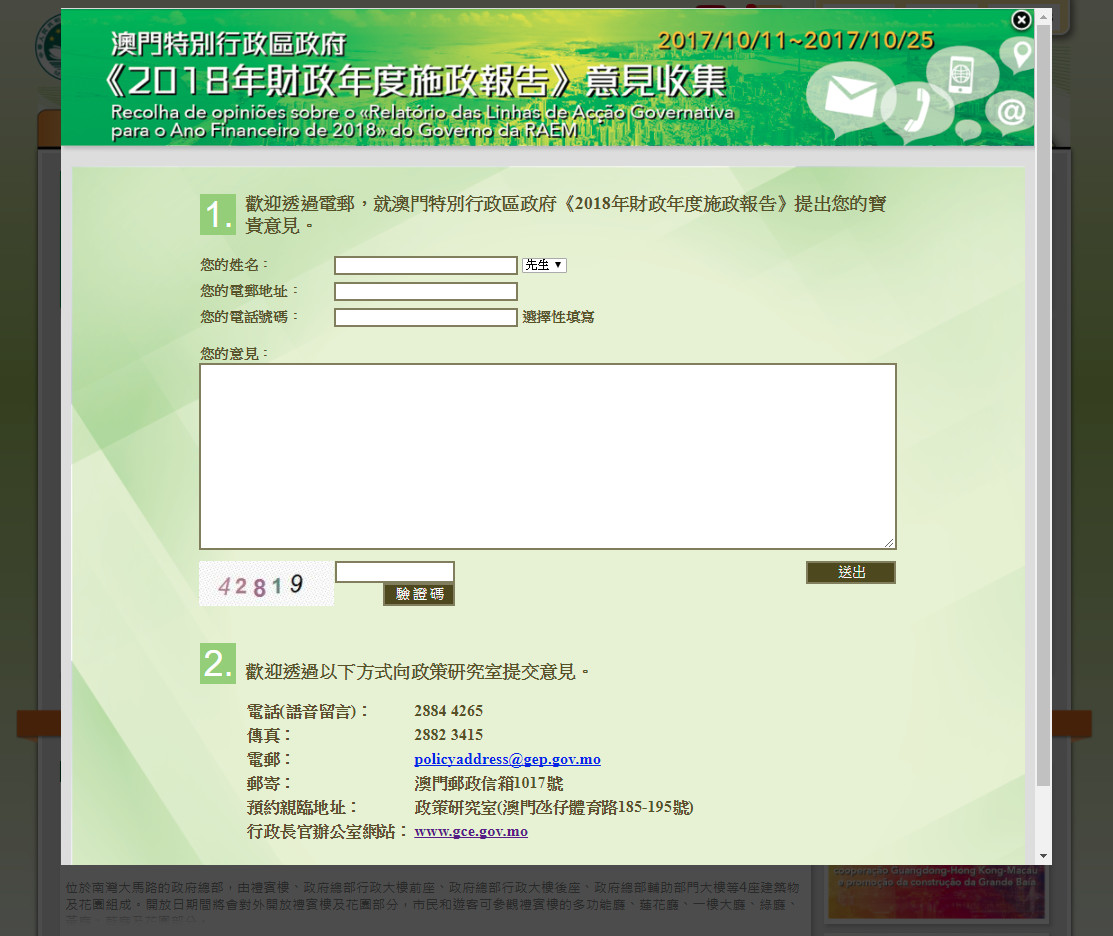Focus the 您的電郵地址 email field
This screenshot has width=1113, height=936.
(425, 292)
